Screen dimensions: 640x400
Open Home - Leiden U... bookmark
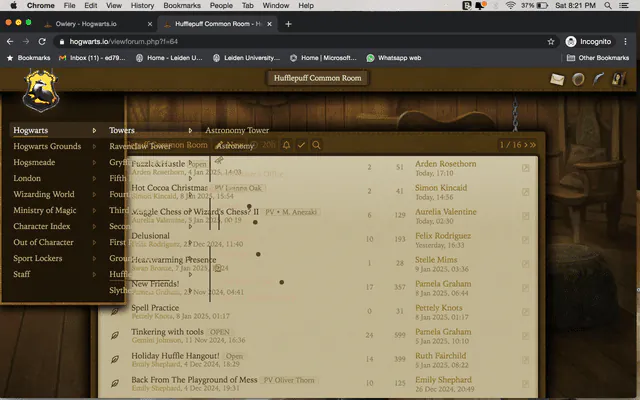169,58
